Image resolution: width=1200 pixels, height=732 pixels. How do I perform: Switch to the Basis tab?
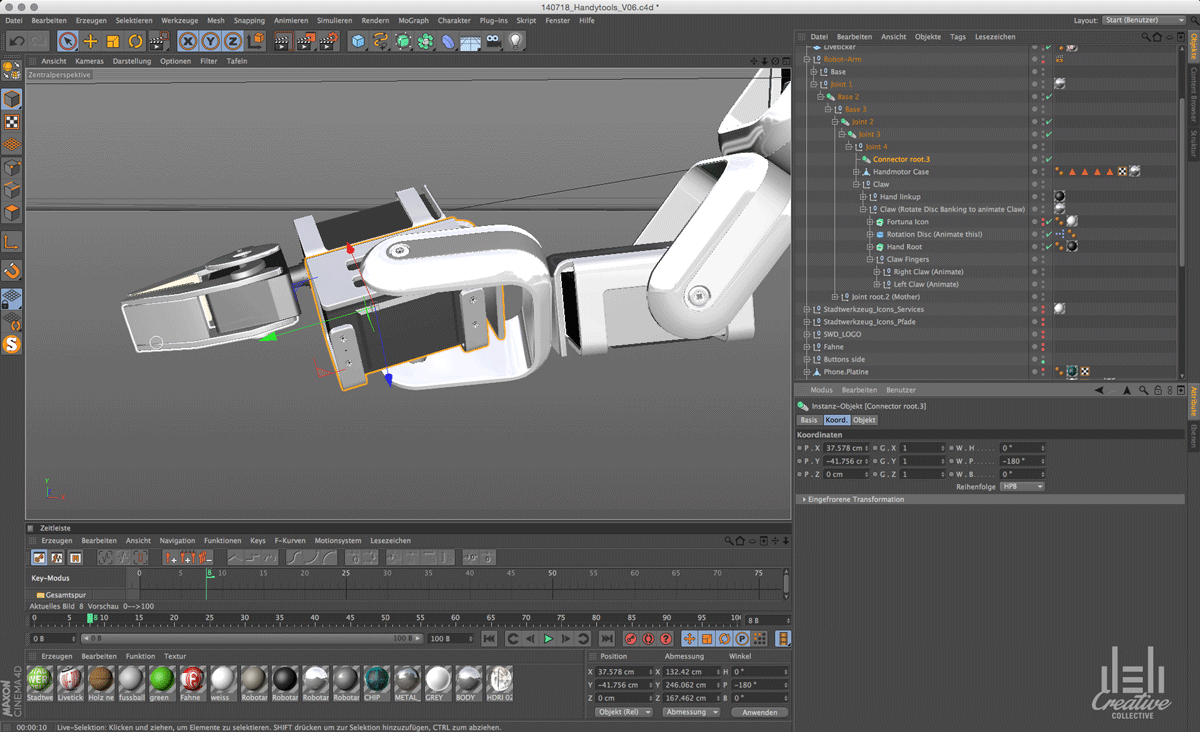(x=809, y=420)
